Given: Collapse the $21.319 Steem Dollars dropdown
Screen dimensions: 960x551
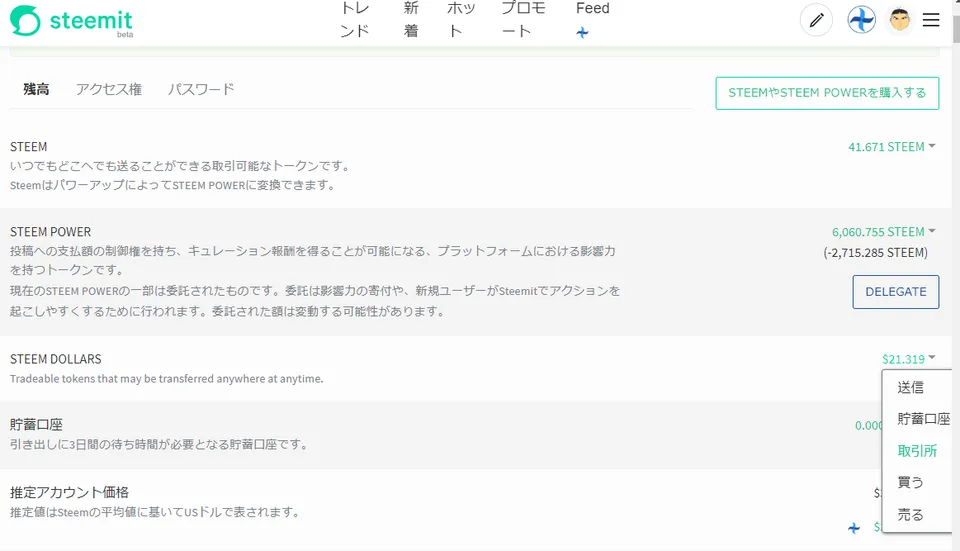Looking at the screenshot, I should [909, 359].
